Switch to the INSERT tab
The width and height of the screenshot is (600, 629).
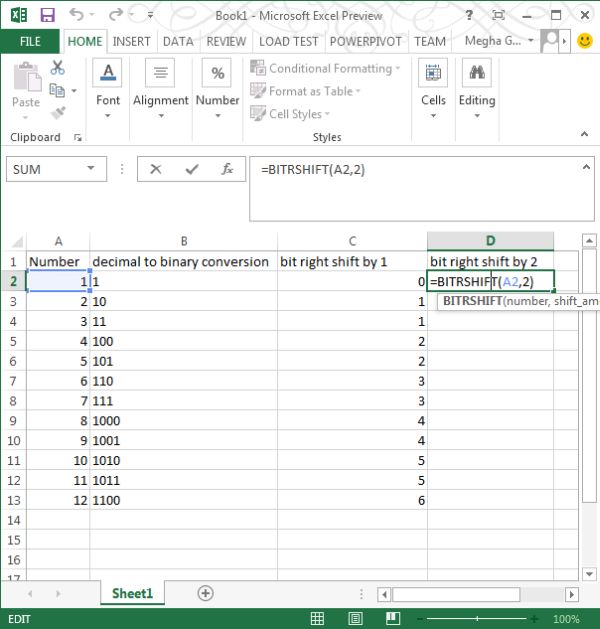click(x=131, y=41)
